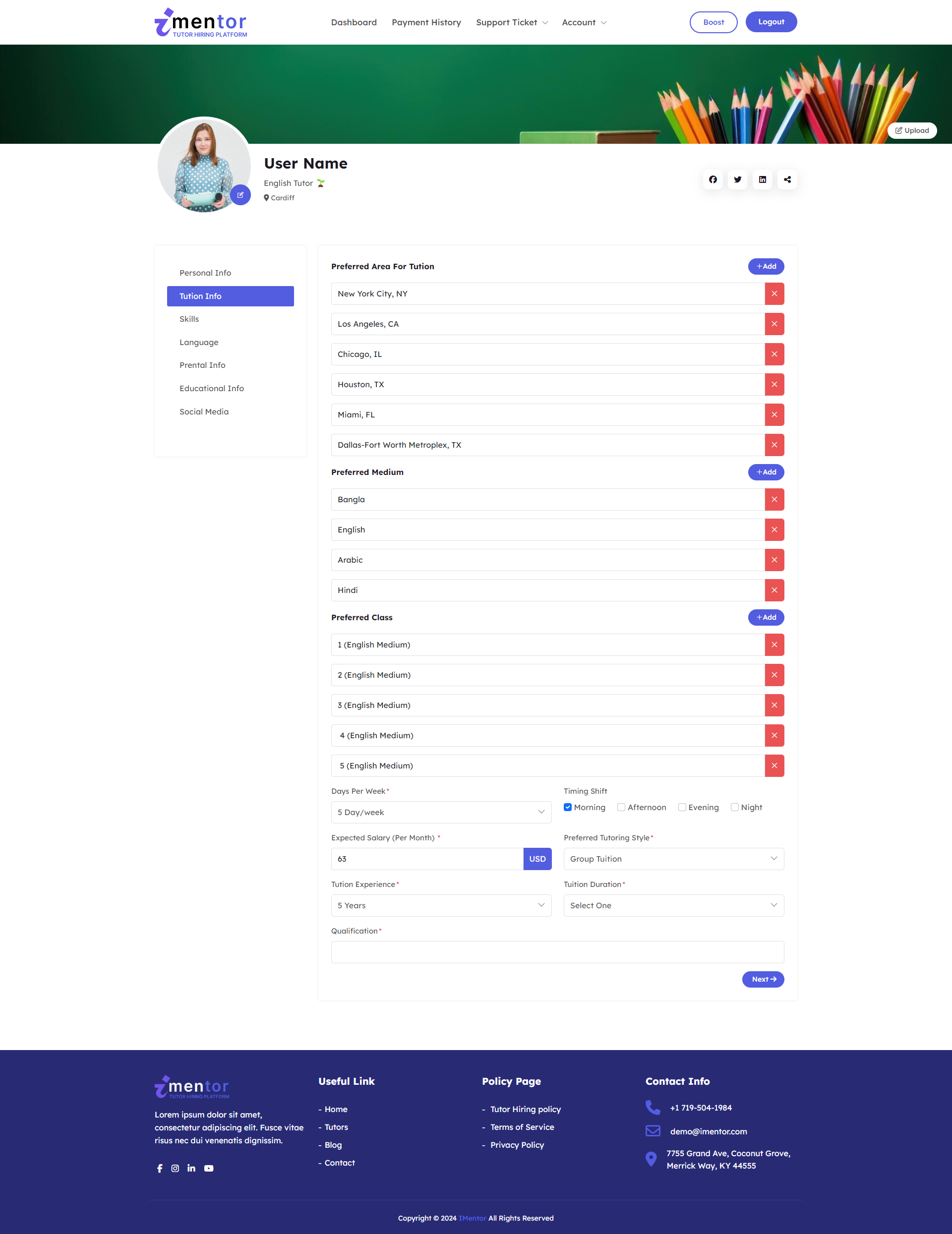The height and width of the screenshot is (1234, 952).
Task: Open the Days Per Week dropdown
Action: click(441, 812)
